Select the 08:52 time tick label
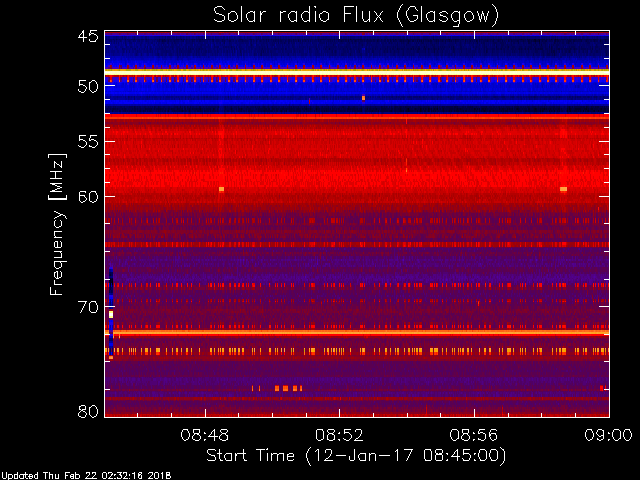Viewport: 640px width, 480px height. tap(339, 435)
